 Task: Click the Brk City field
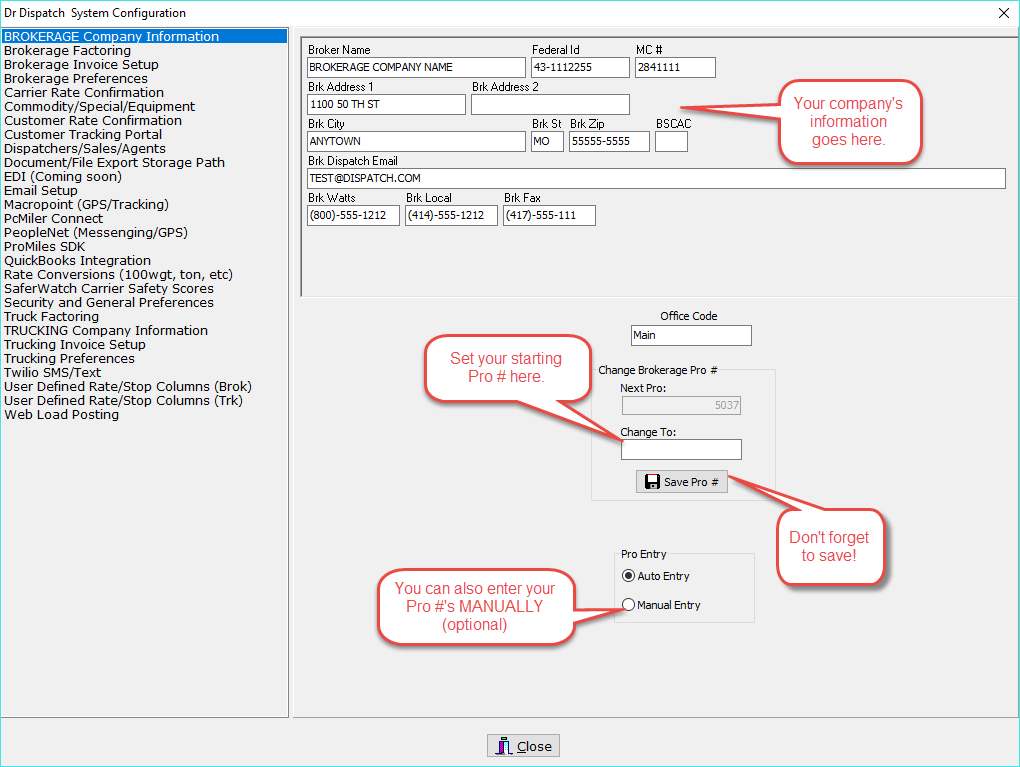pyautogui.click(x=416, y=141)
